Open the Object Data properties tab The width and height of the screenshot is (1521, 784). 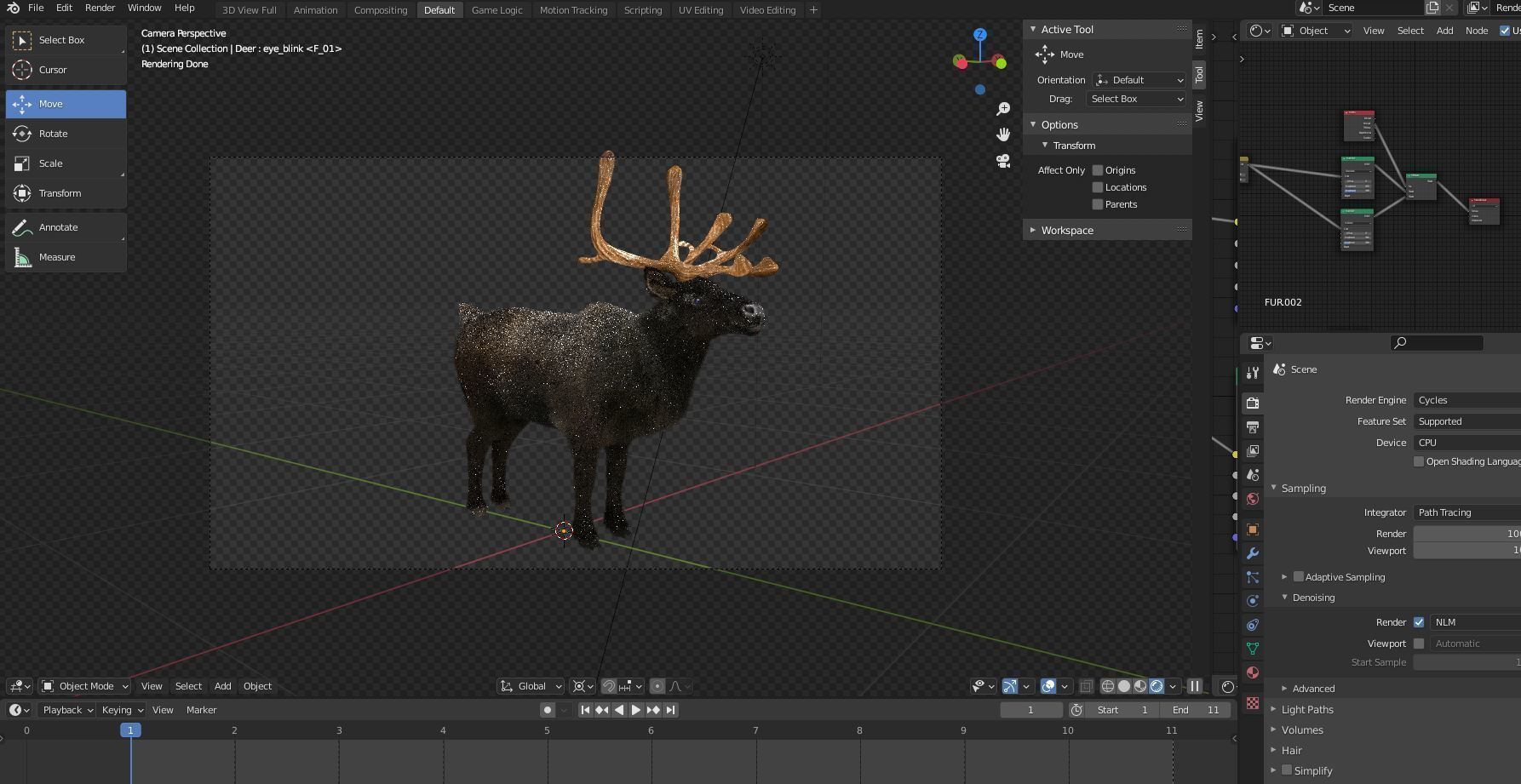click(x=1253, y=649)
